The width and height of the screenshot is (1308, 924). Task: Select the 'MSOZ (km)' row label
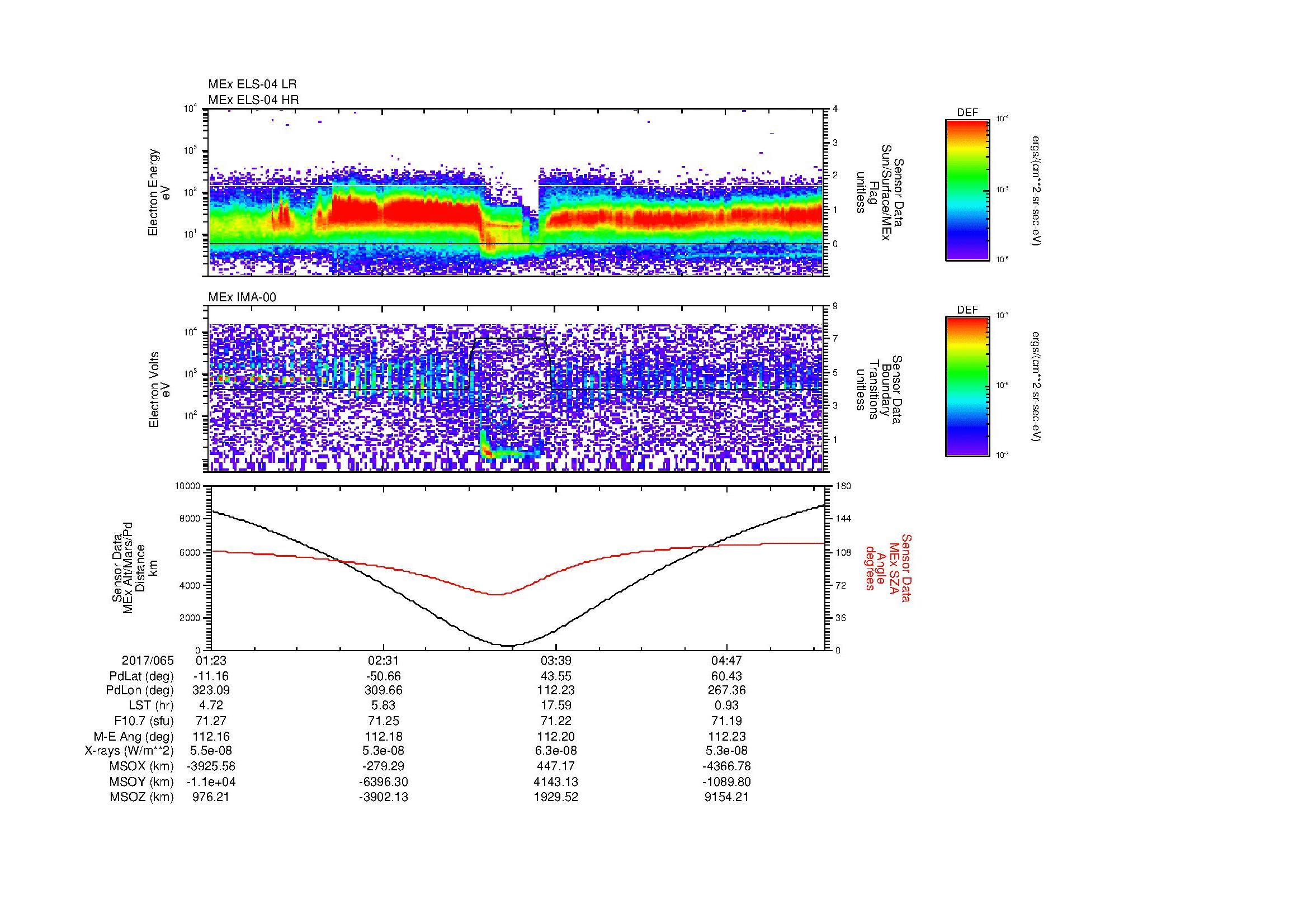[x=142, y=797]
